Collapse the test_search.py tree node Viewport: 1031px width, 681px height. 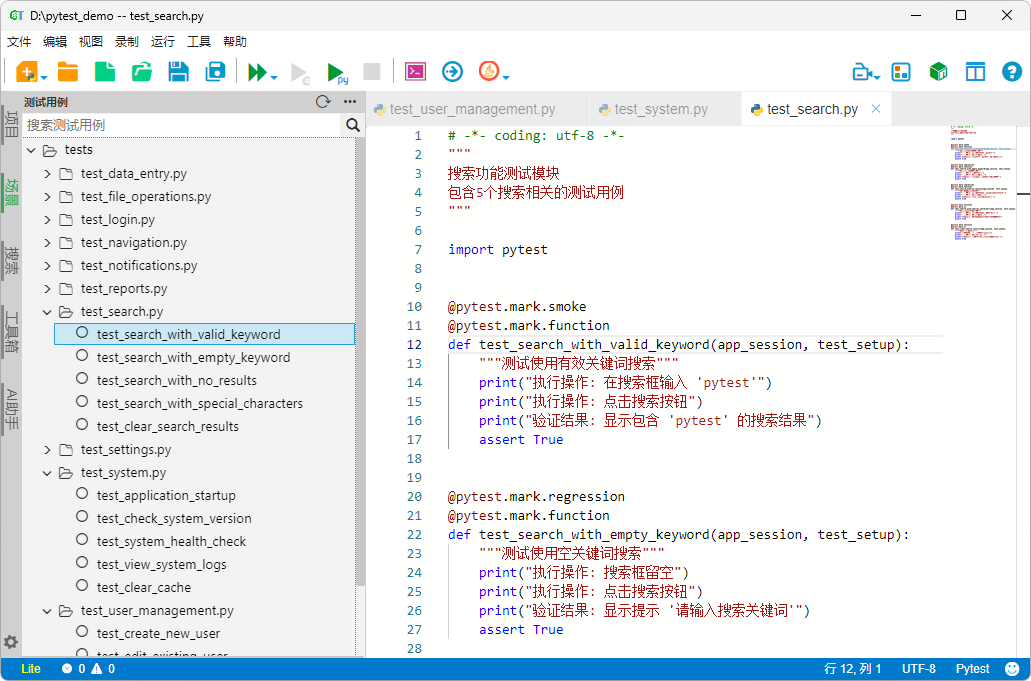coord(47,311)
